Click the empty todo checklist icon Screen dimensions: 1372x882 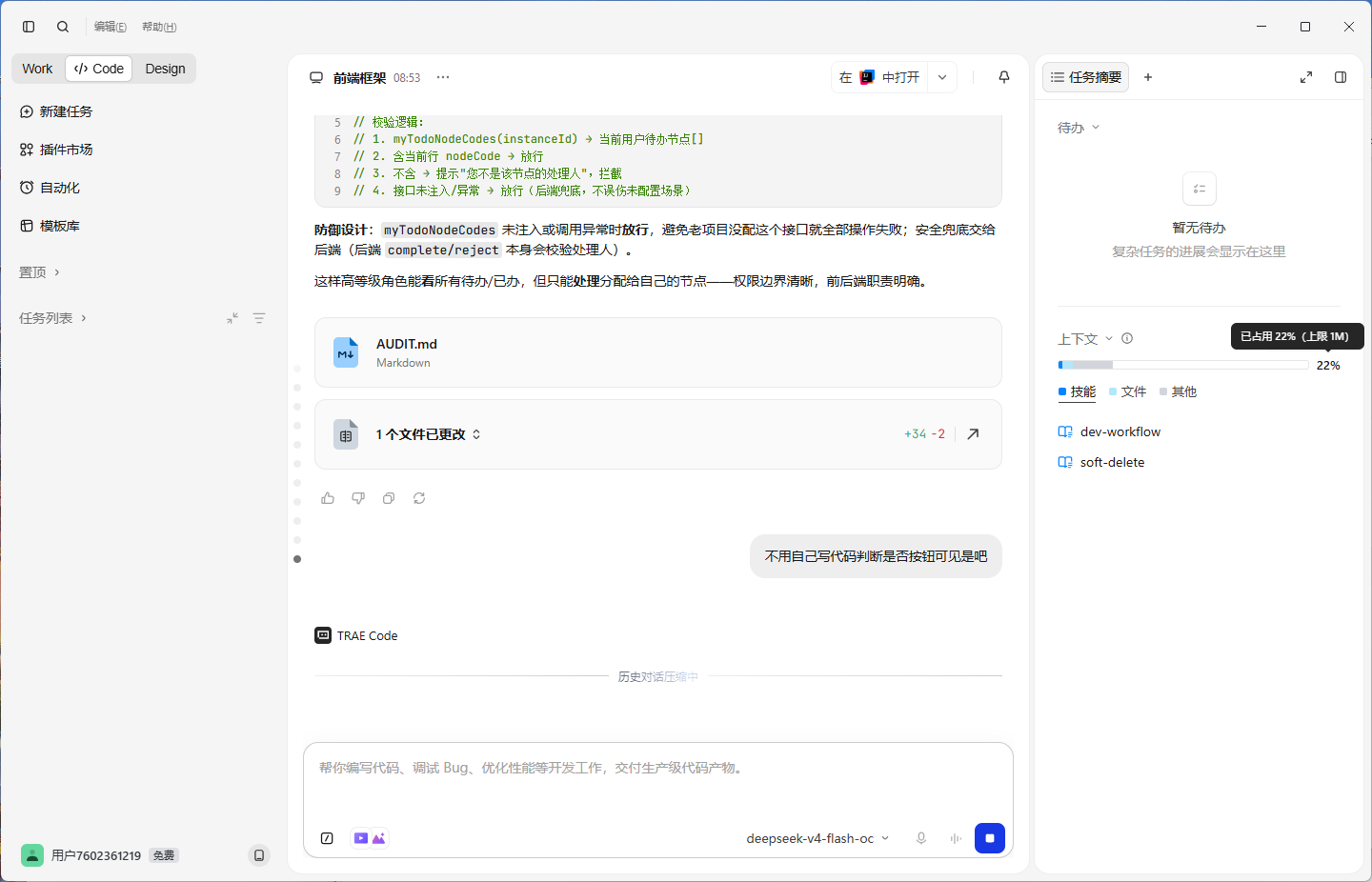[x=1200, y=189]
